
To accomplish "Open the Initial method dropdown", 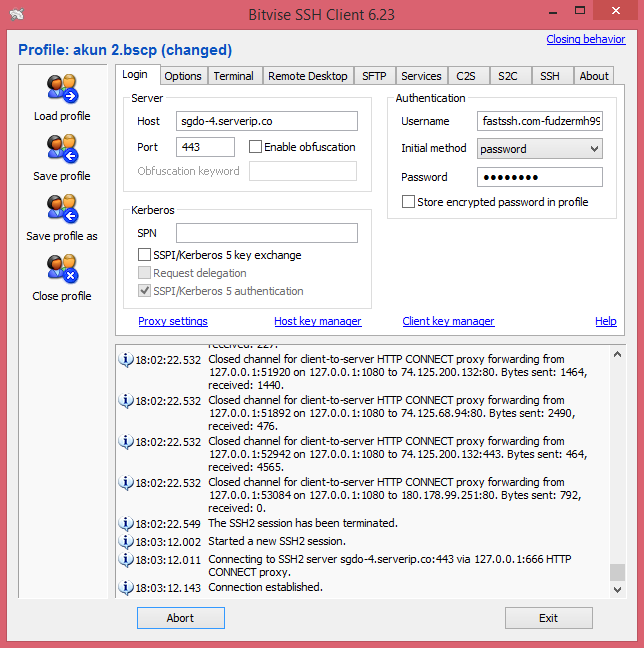I will click(x=539, y=149).
